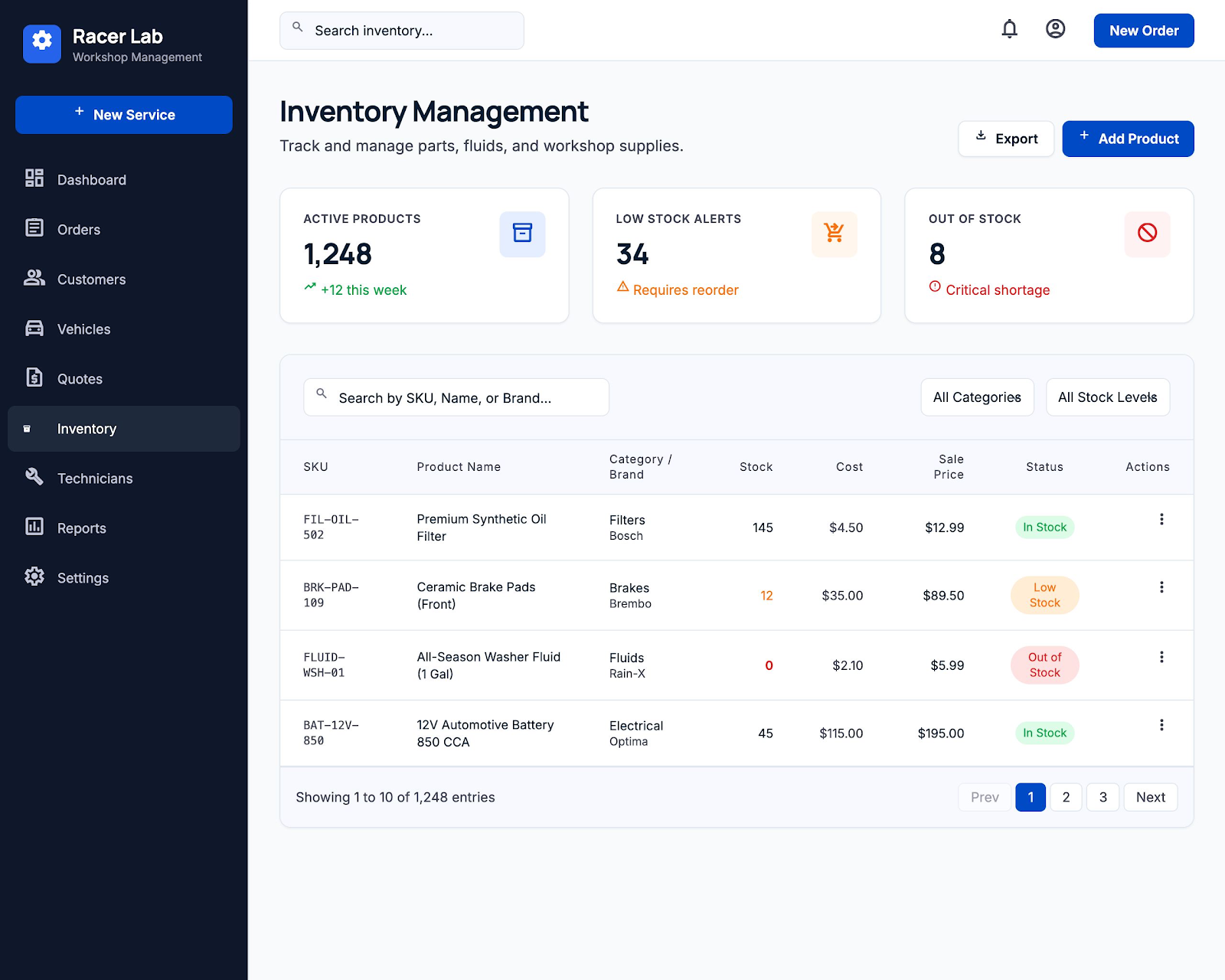
Task: Open actions menu for All-Season Washer Fluid
Action: coord(1161,658)
